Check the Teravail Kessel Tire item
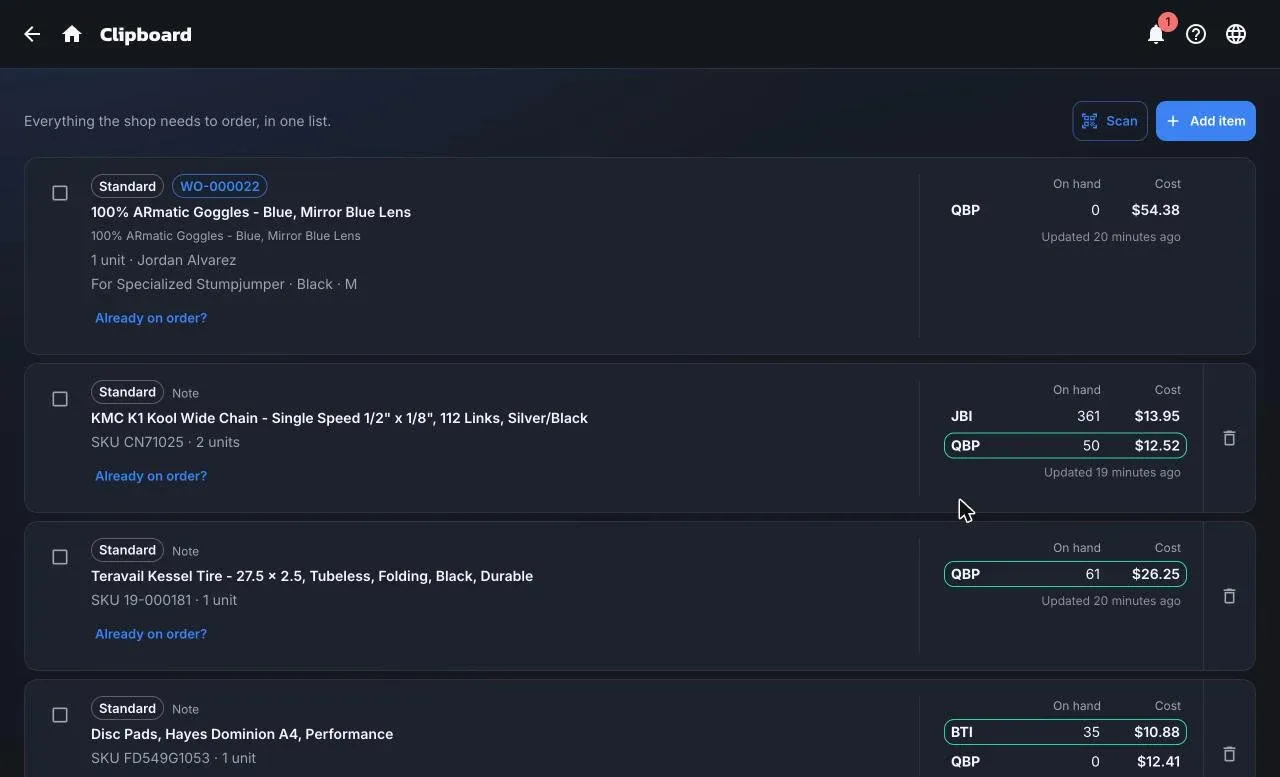Screen dimensions: 1280x777 [x=60, y=557]
